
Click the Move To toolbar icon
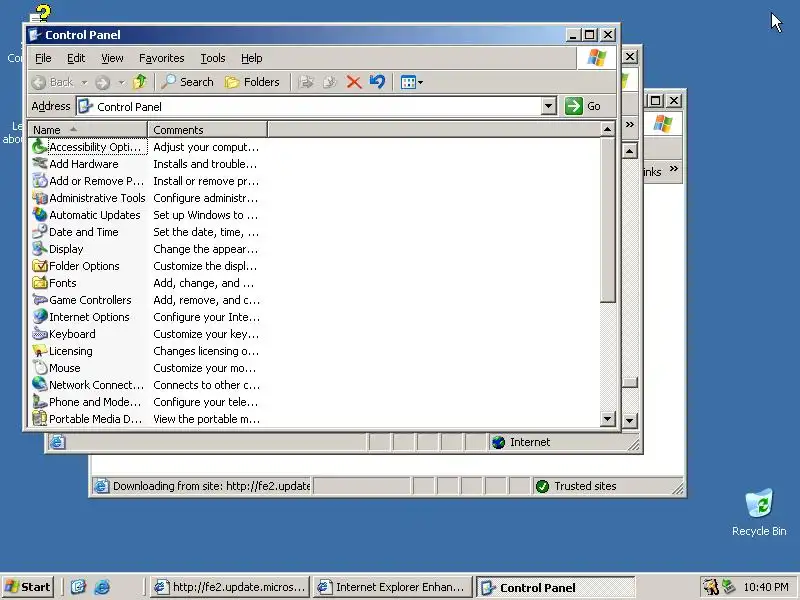click(306, 82)
